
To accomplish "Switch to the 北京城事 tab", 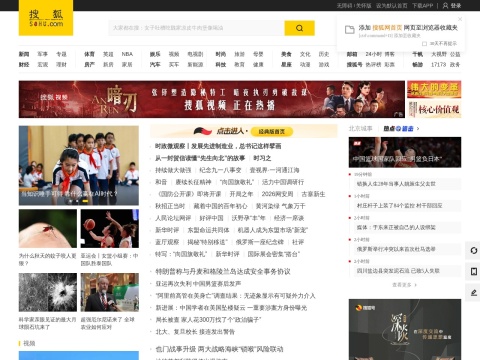I will (x=360, y=129).
